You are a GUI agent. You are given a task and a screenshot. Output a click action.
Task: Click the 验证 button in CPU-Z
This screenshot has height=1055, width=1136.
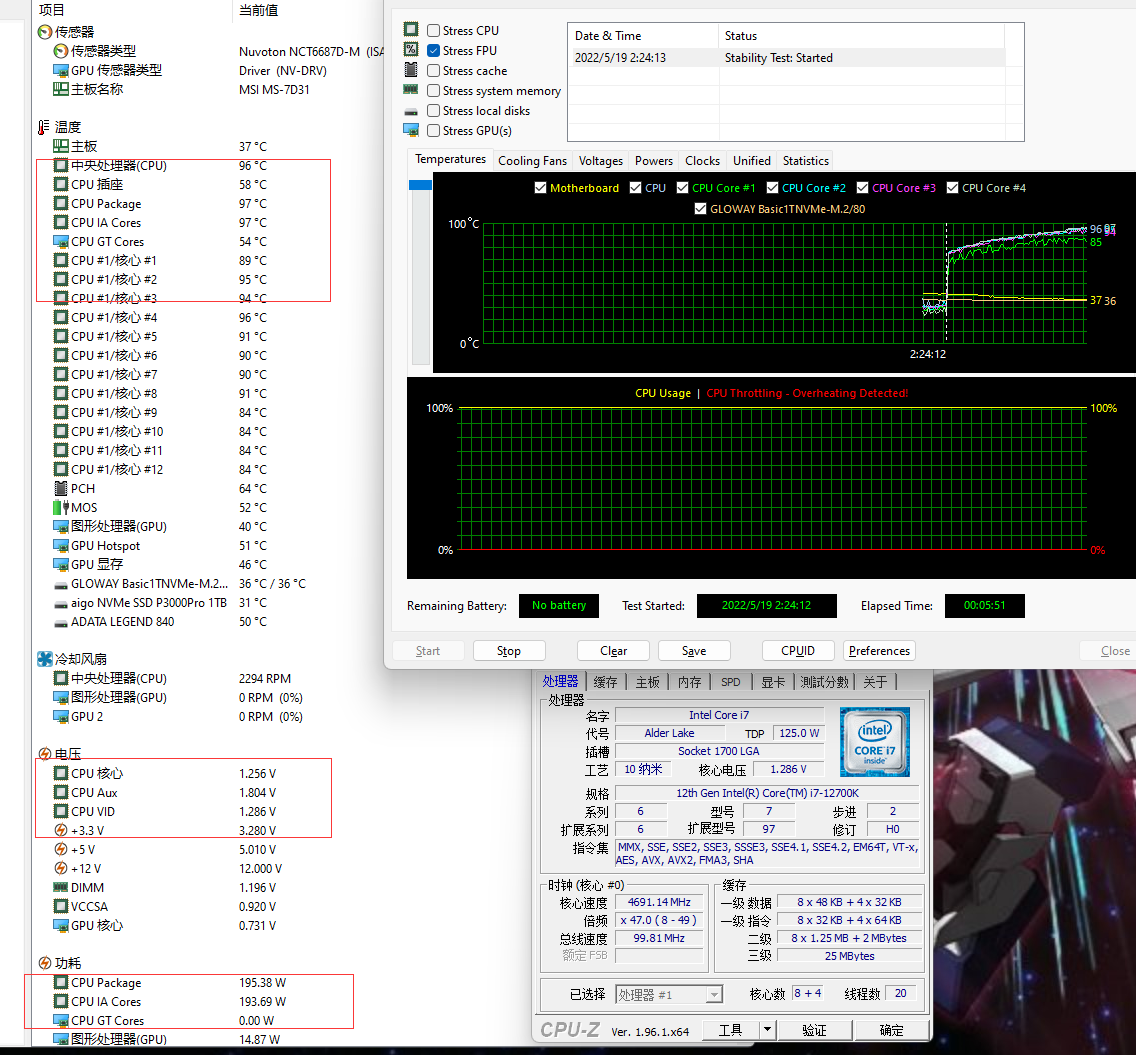click(814, 1030)
